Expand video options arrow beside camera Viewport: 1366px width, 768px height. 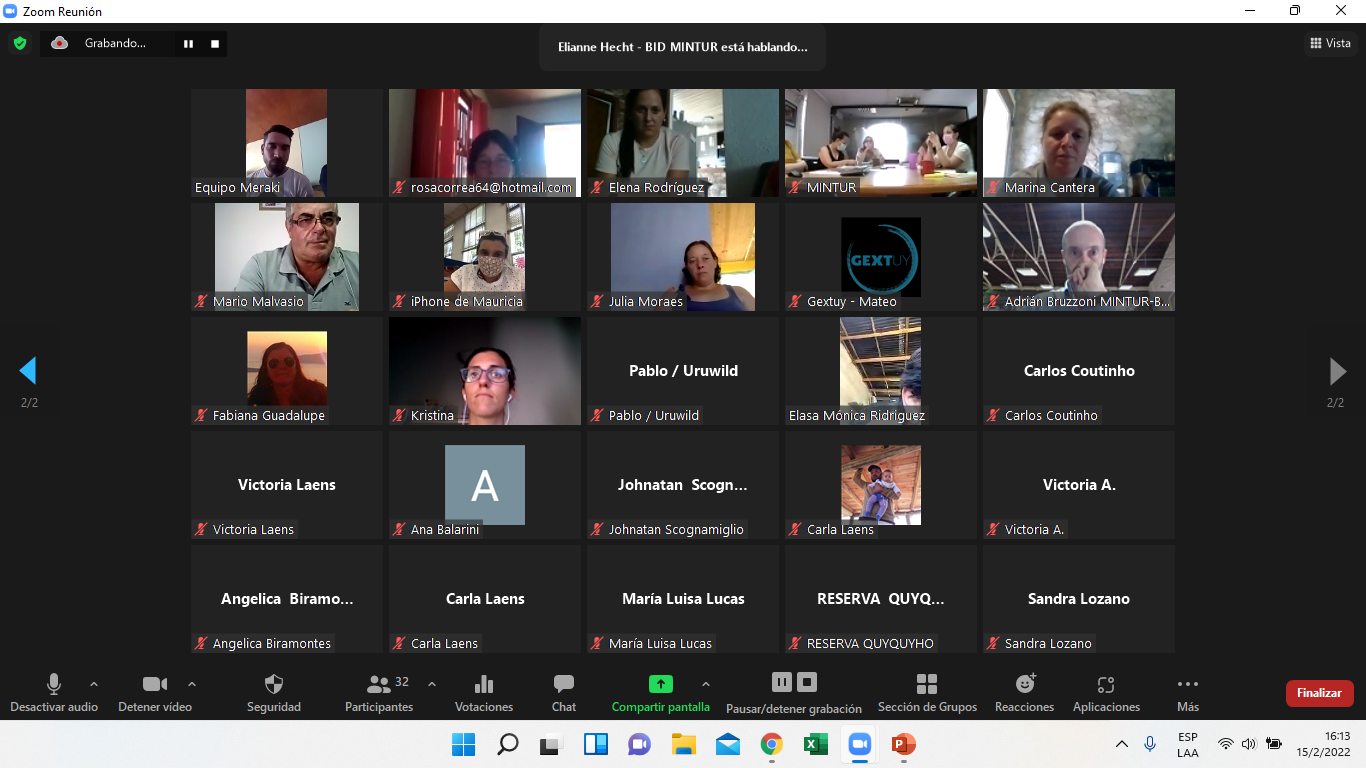192,684
